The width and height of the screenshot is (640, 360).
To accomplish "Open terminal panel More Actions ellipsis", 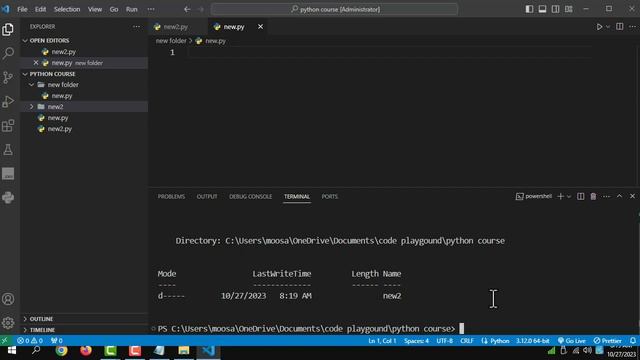I will pyautogui.click(x=606, y=196).
